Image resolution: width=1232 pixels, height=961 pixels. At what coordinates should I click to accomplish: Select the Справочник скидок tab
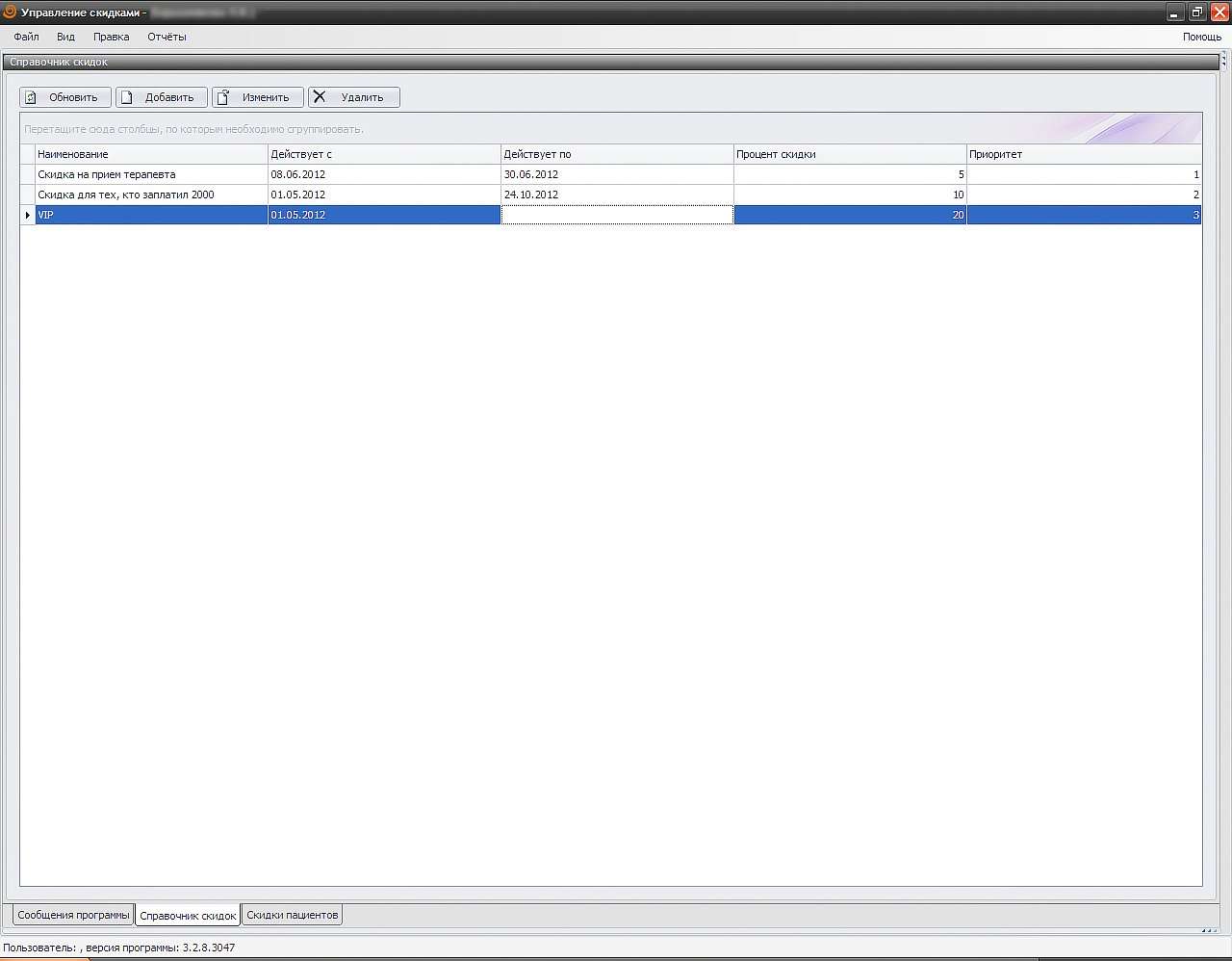click(x=188, y=916)
